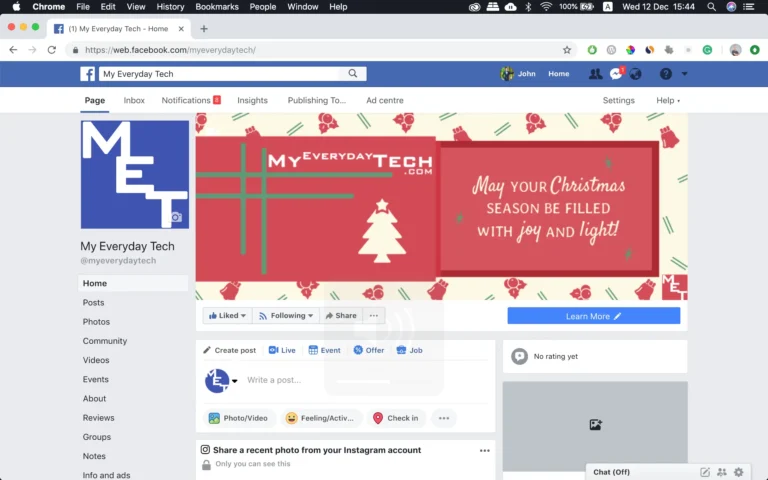The height and width of the screenshot is (480, 768).
Task: Open the globe notifications icon
Action: coord(635,74)
